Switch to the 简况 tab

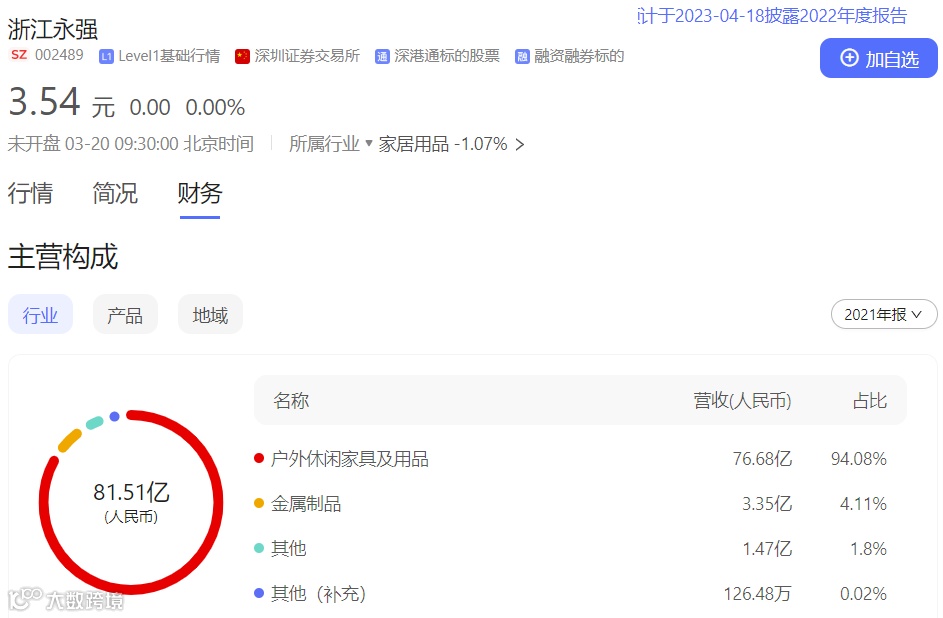(x=115, y=194)
